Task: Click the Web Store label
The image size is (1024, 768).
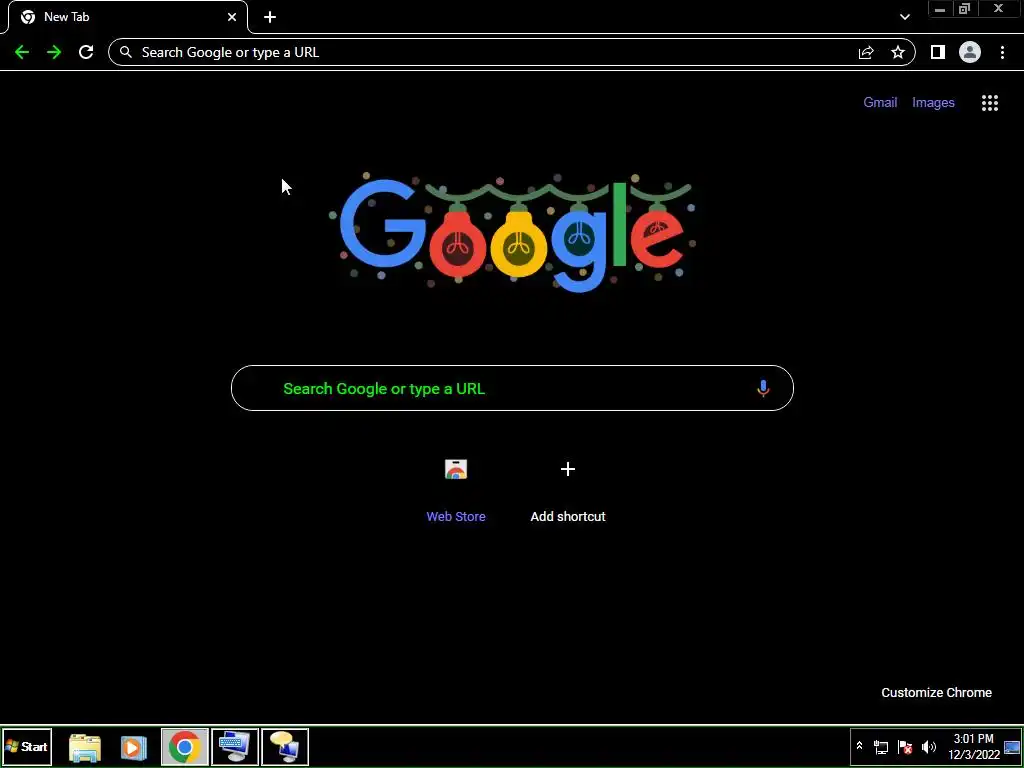Action: coord(456,517)
